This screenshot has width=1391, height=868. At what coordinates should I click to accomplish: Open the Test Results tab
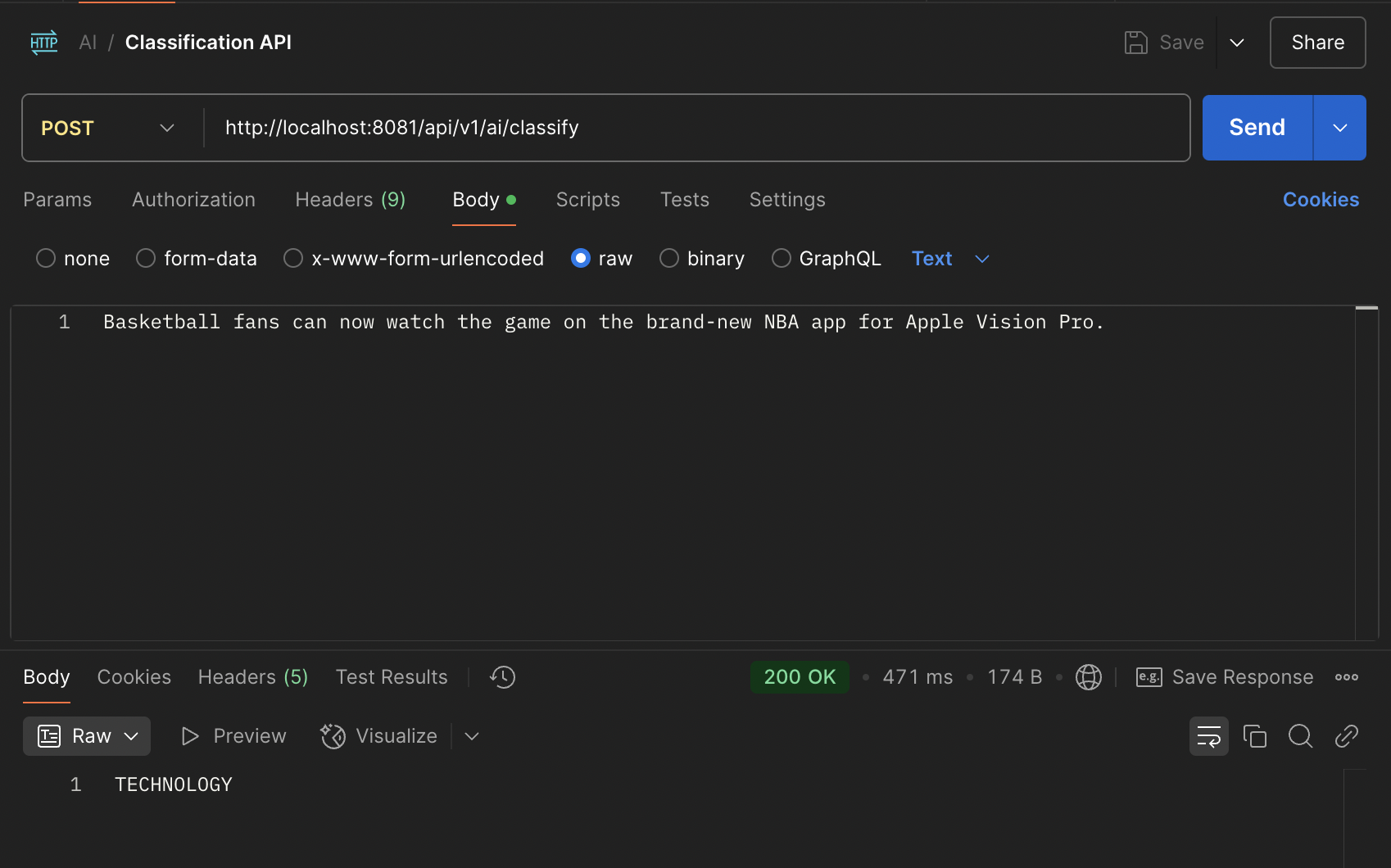tap(392, 677)
